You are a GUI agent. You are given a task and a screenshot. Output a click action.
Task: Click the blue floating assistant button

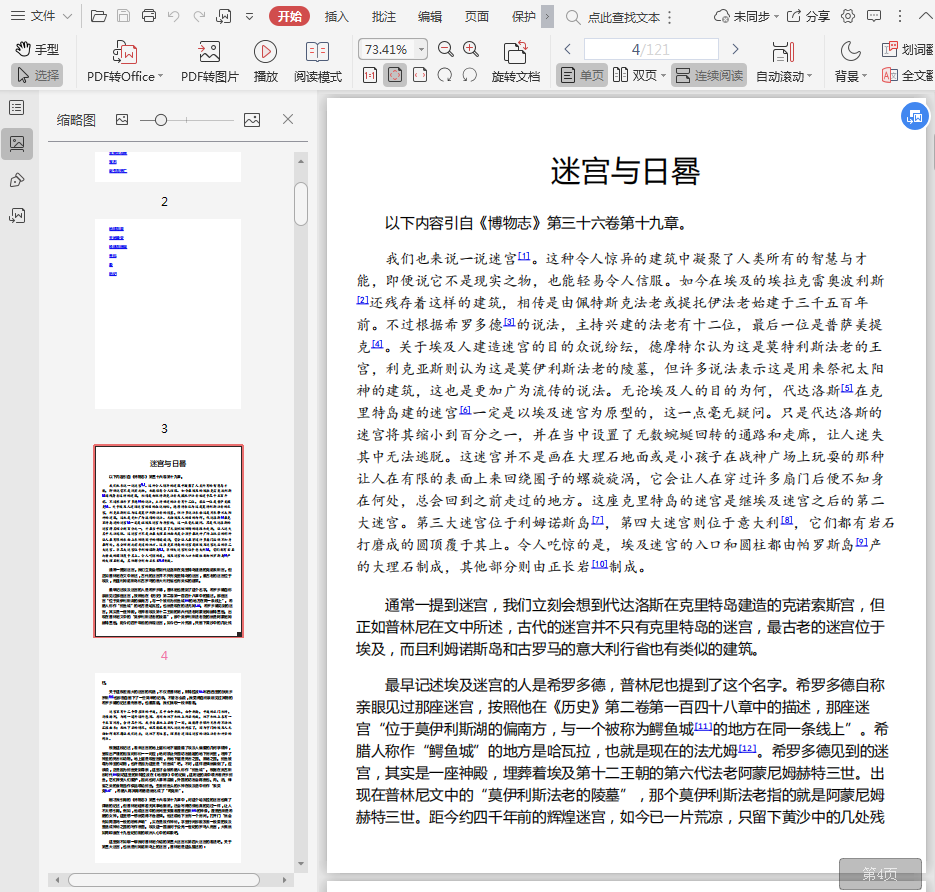[914, 116]
